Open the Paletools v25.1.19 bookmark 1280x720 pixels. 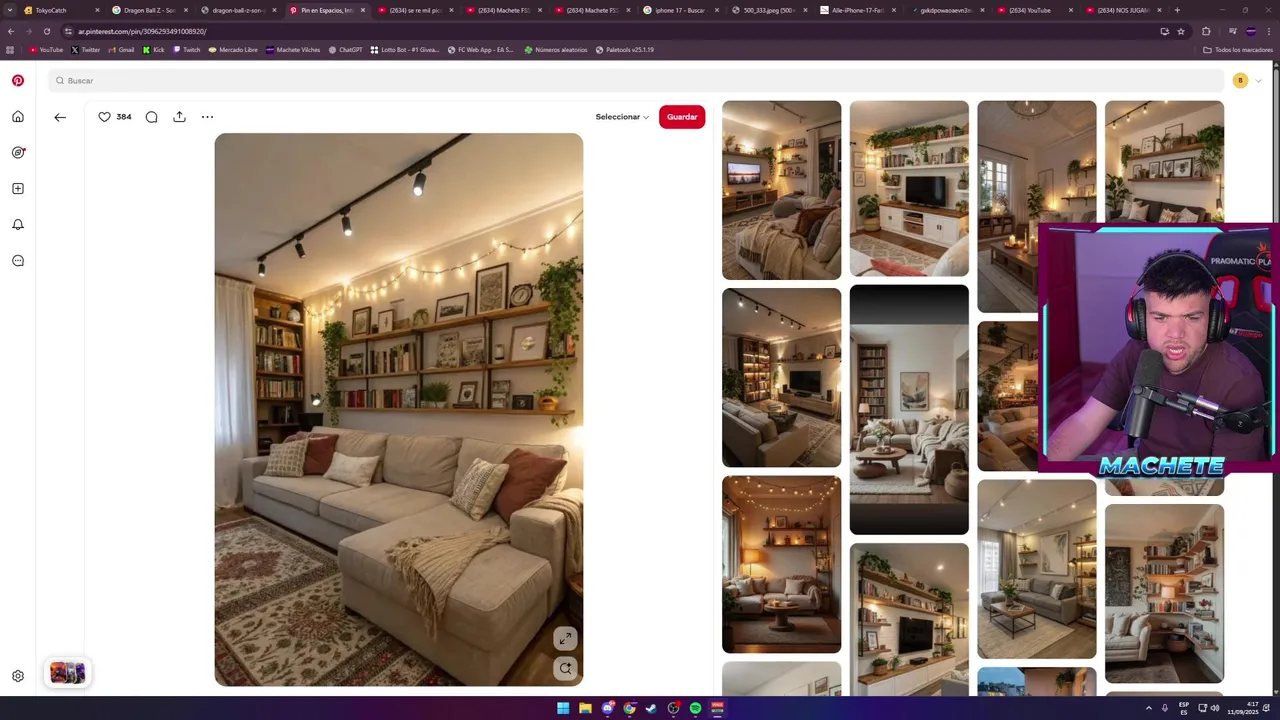(x=625, y=49)
